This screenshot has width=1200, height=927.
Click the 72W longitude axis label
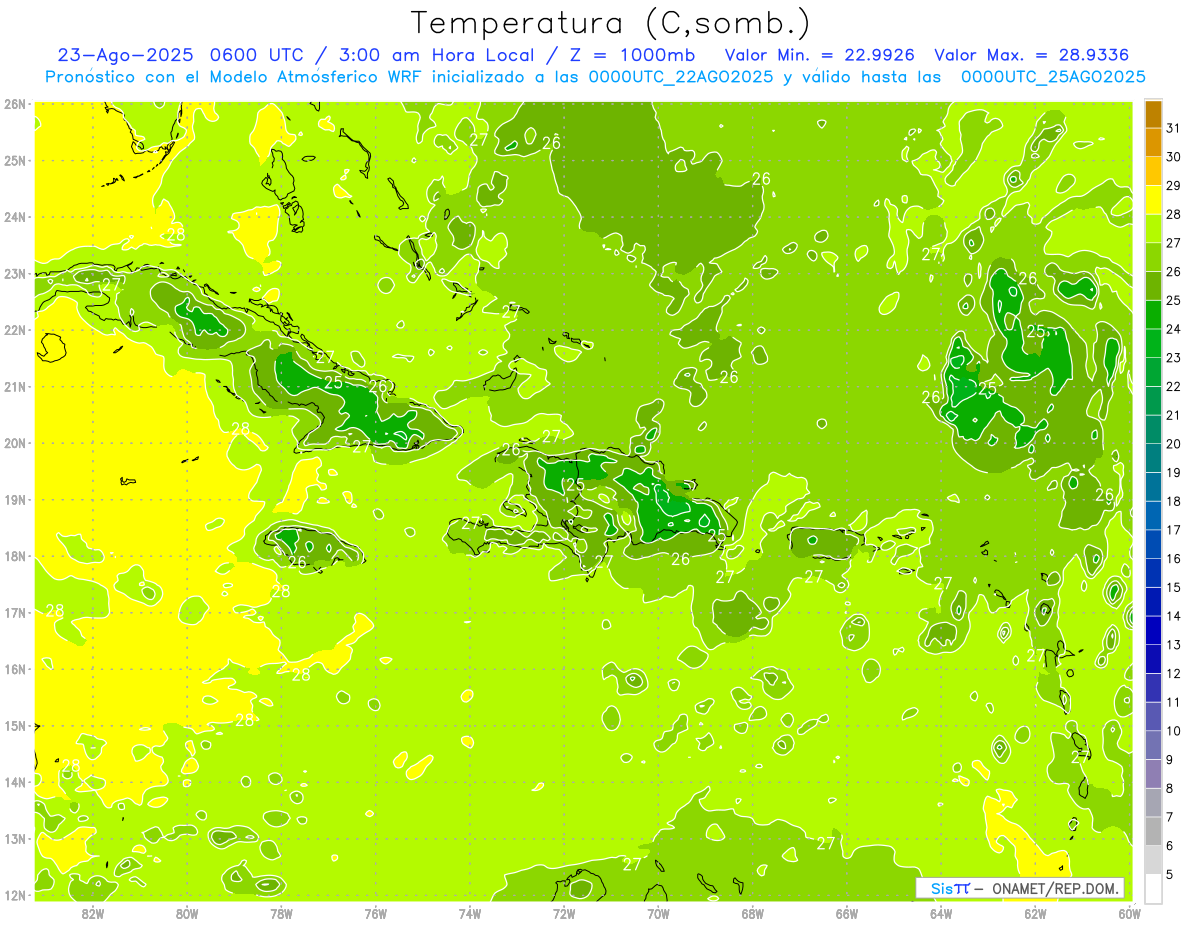564,913
